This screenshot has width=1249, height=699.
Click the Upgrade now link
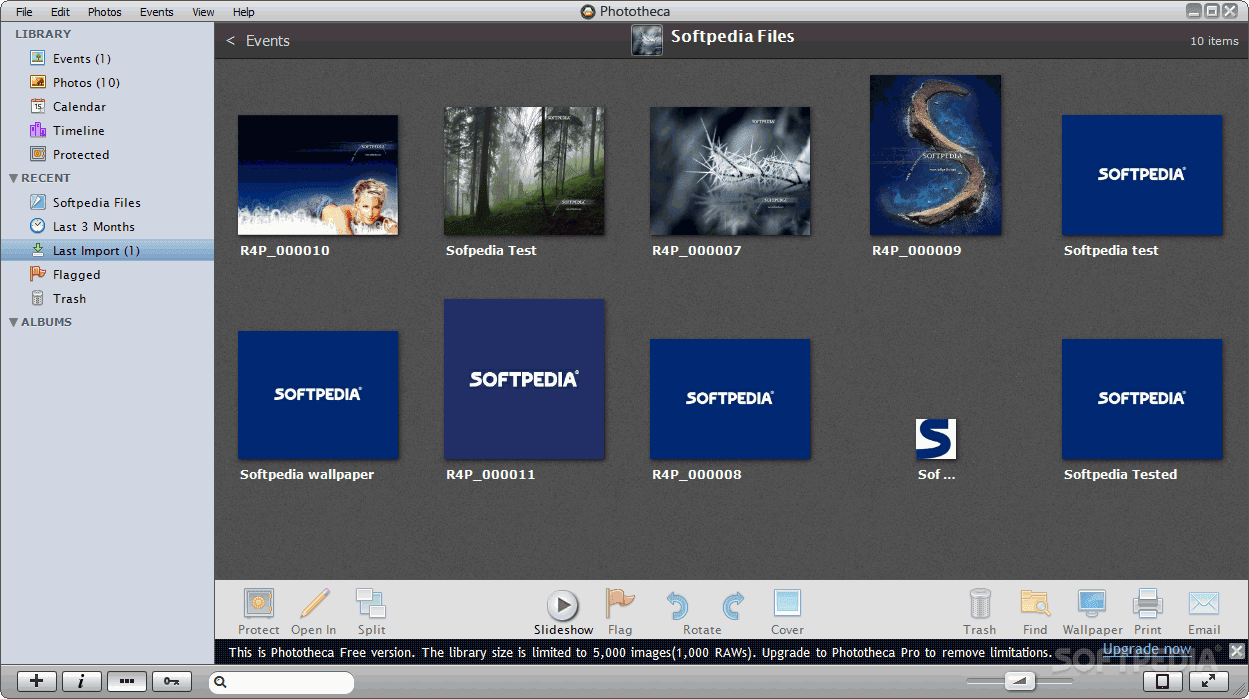point(1147,650)
